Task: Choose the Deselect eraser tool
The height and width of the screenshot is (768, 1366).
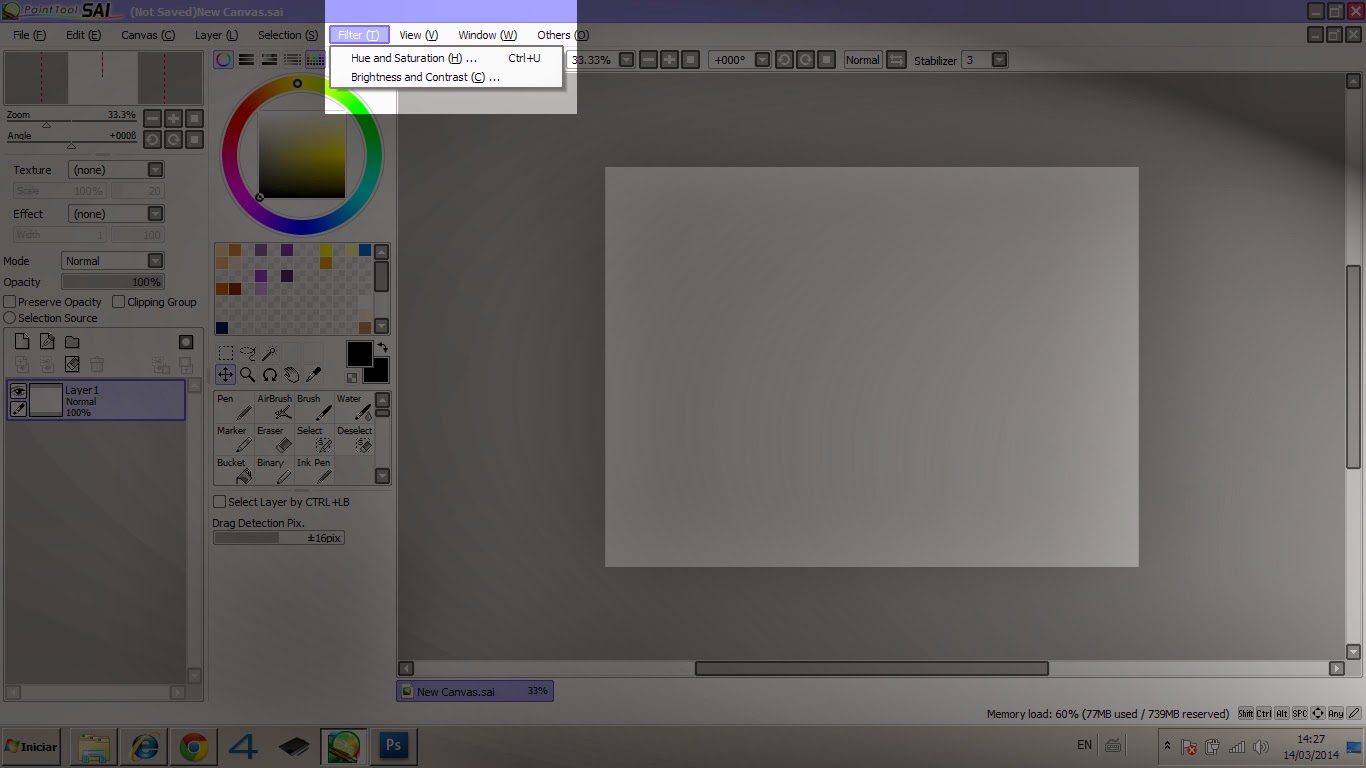Action: [354, 438]
